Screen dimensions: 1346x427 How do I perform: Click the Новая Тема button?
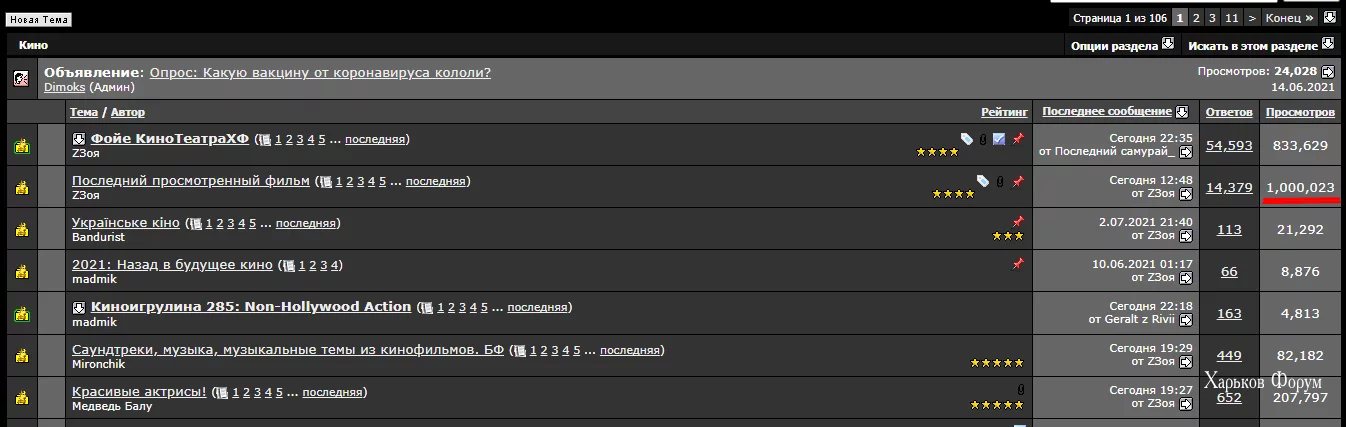[x=39, y=19]
